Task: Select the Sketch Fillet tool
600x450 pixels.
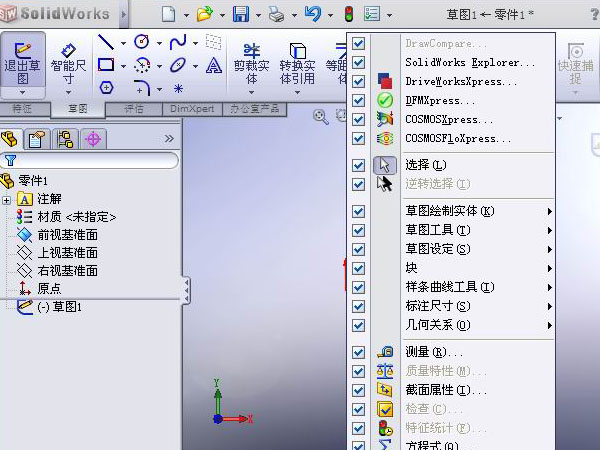Action: [x=142, y=88]
